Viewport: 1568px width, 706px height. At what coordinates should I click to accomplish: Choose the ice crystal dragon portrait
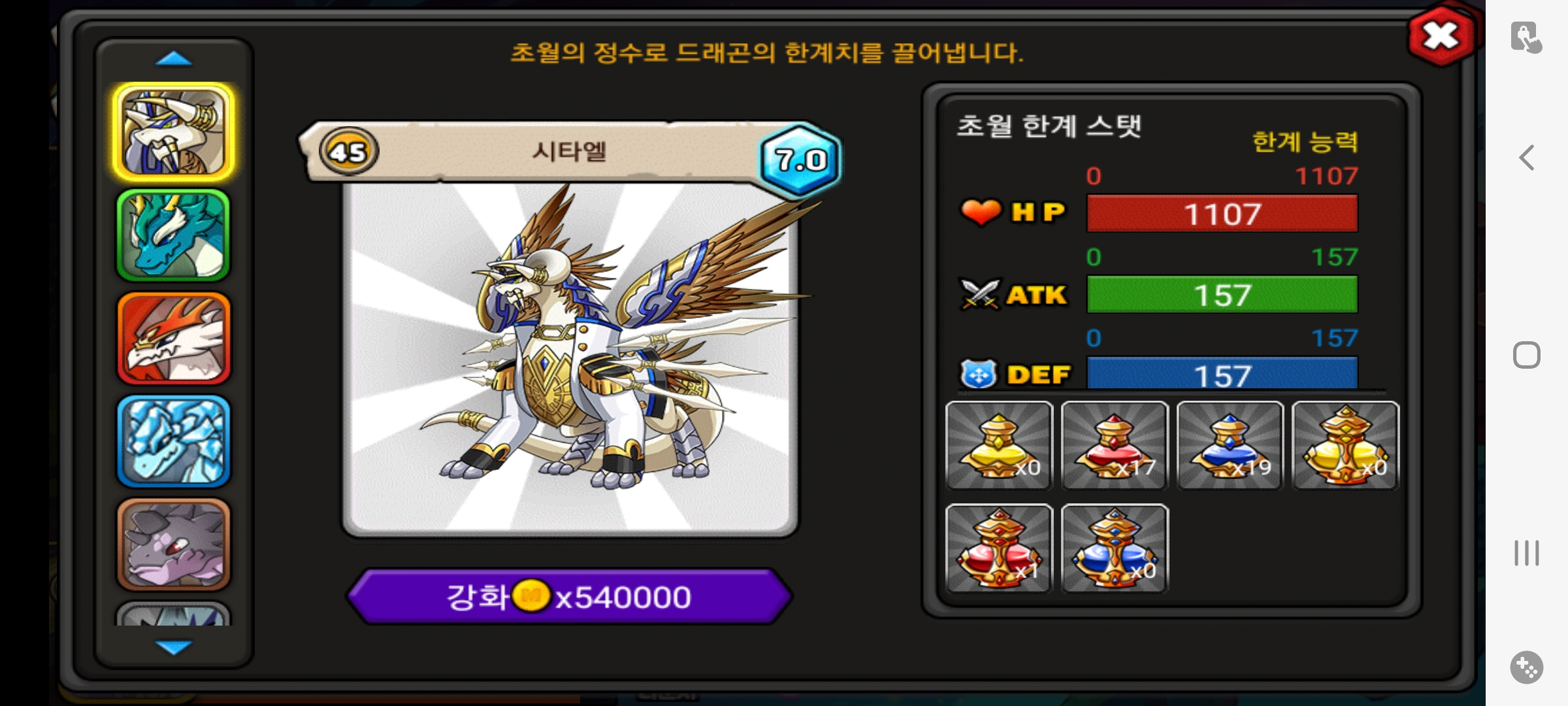173,441
